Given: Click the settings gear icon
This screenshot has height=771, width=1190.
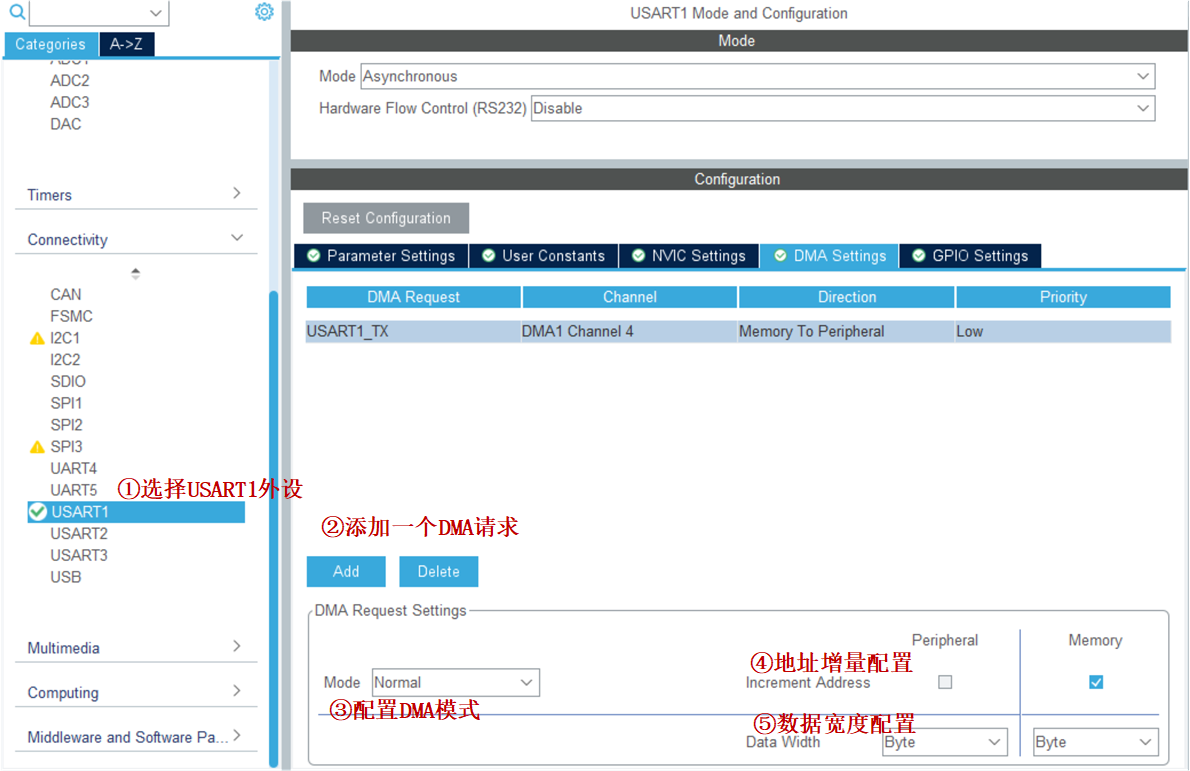Looking at the screenshot, I should click(x=264, y=12).
